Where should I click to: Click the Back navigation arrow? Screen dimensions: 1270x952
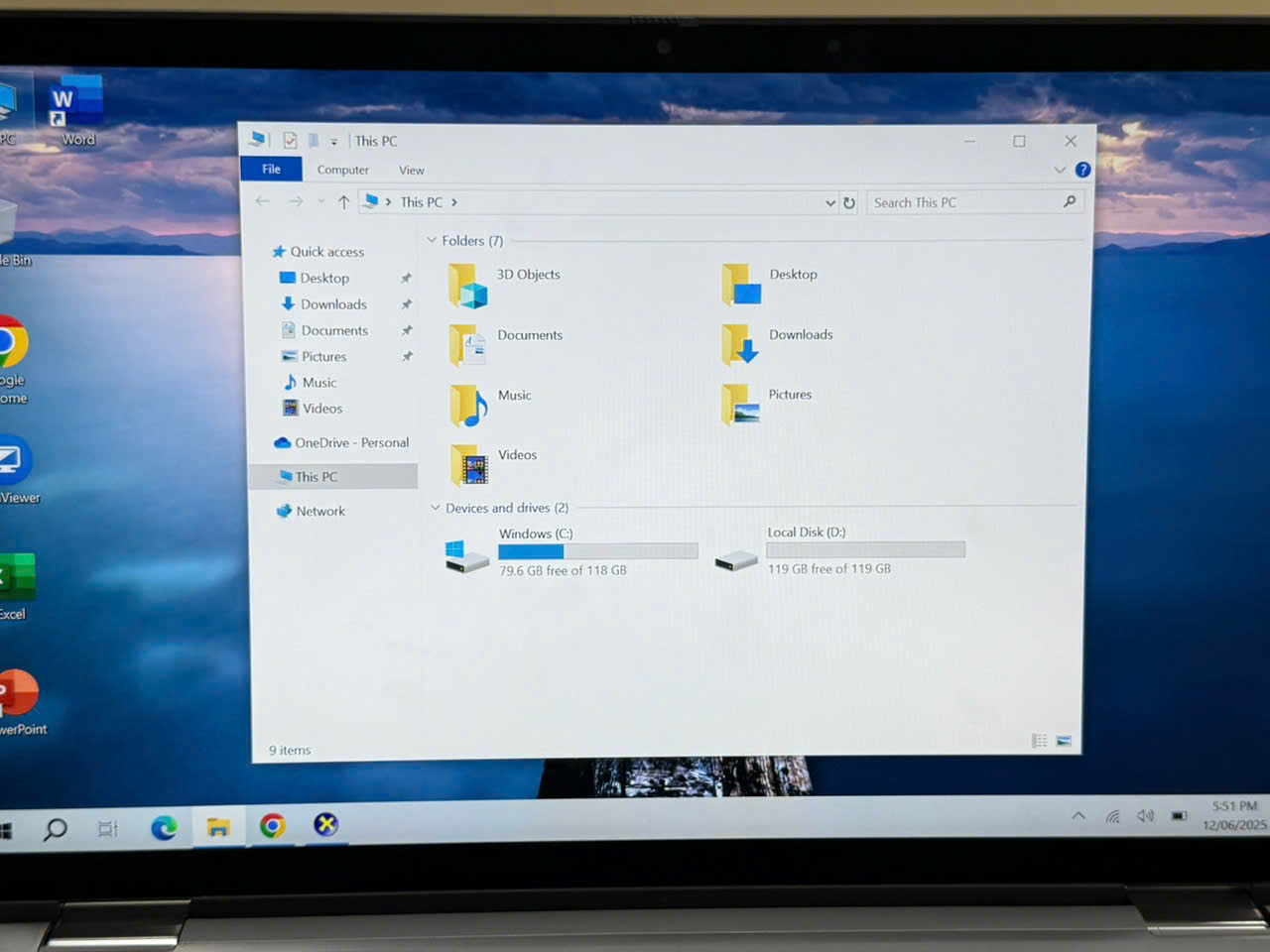pyautogui.click(x=263, y=201)
